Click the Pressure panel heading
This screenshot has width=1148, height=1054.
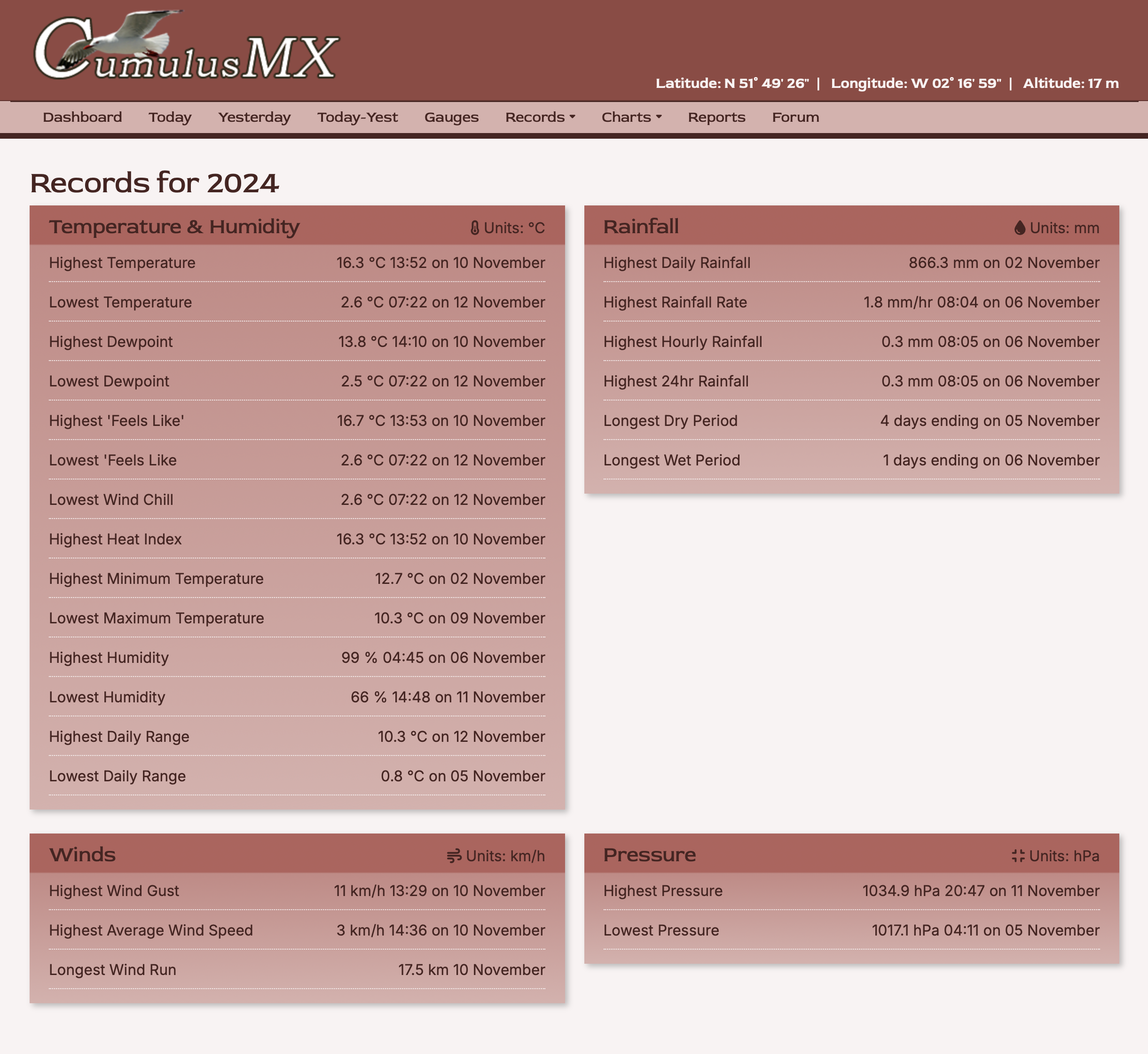coord(649,855)
